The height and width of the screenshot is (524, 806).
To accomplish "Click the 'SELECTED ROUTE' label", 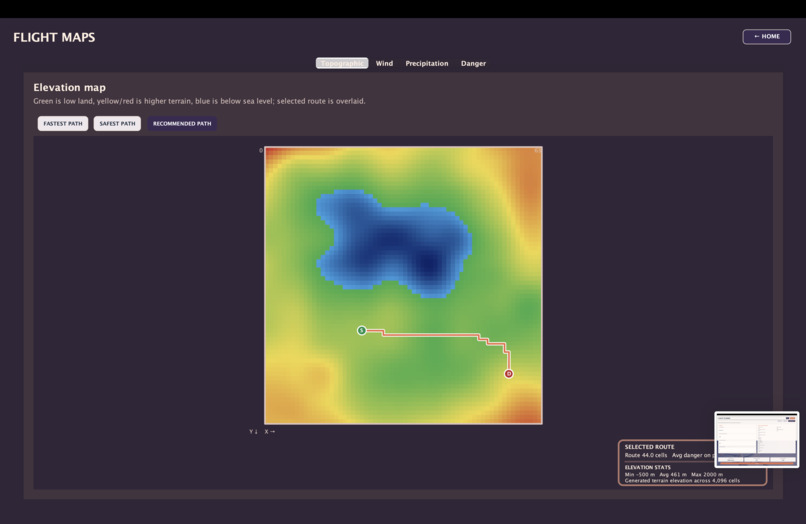I will 649,447.
